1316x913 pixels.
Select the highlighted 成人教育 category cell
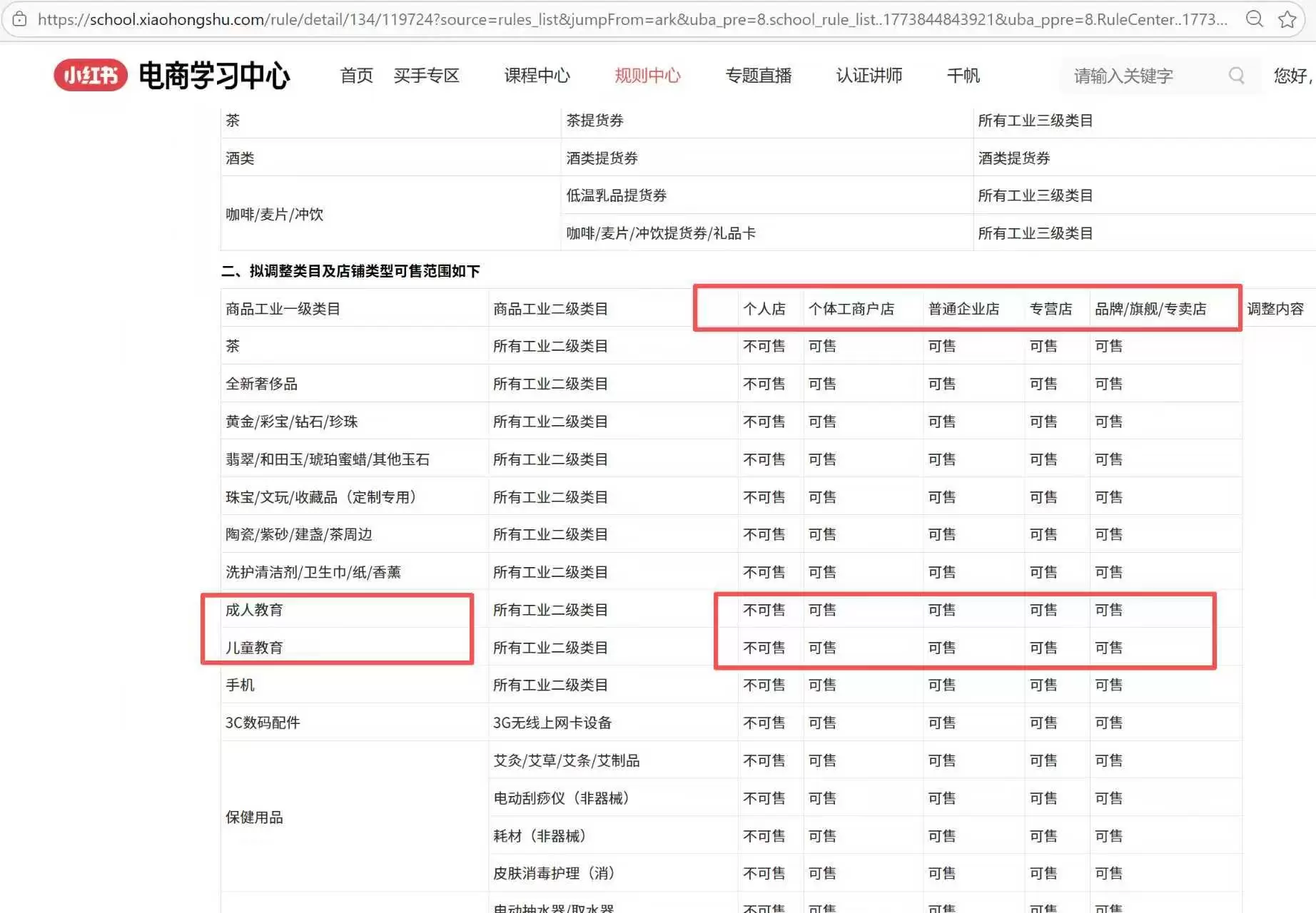253,610
